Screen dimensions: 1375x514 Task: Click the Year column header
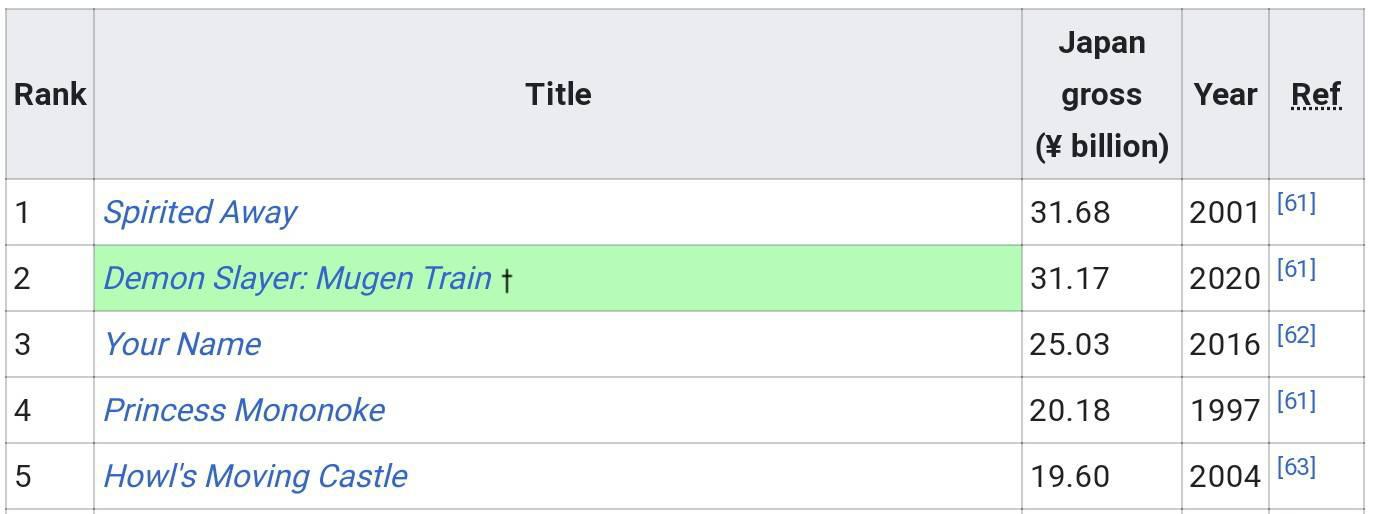coord(1225,94)
